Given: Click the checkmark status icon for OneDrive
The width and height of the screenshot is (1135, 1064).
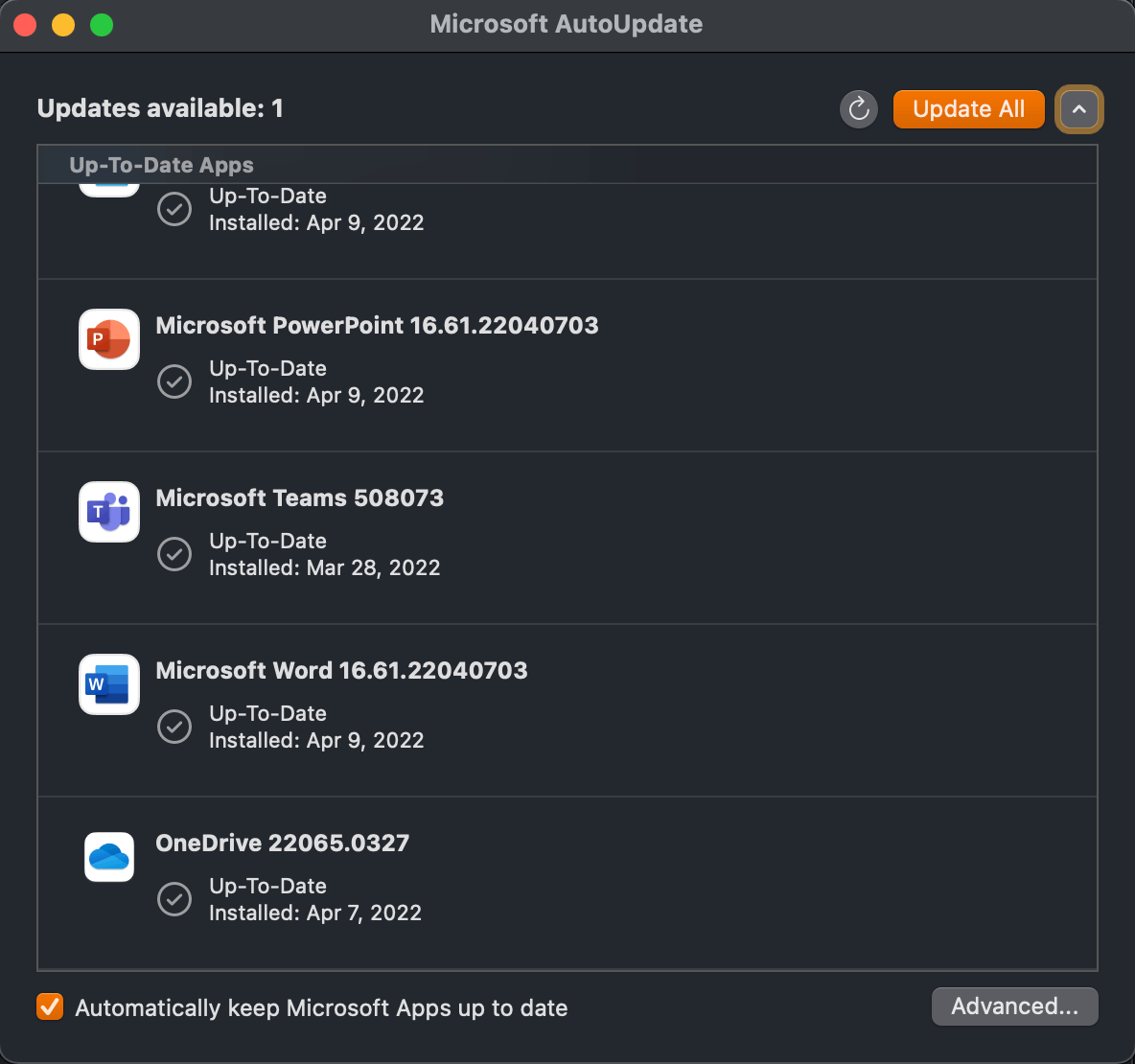Looking at the screenshot, I should pyautogui.click(x=174, y=899).
